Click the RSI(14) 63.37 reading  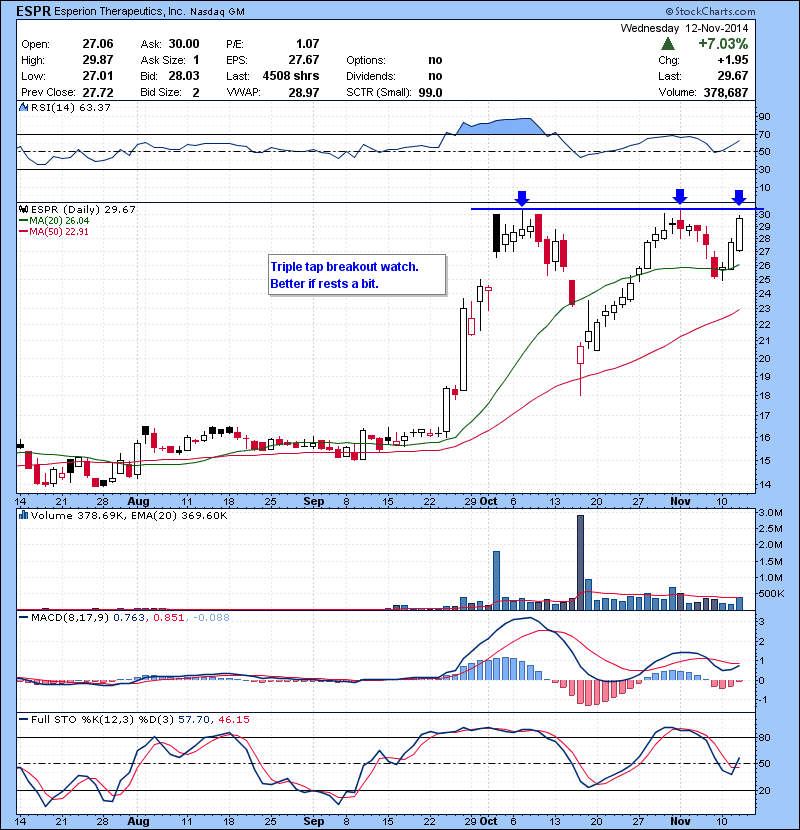pyautogui.click(x=70, y=107)
